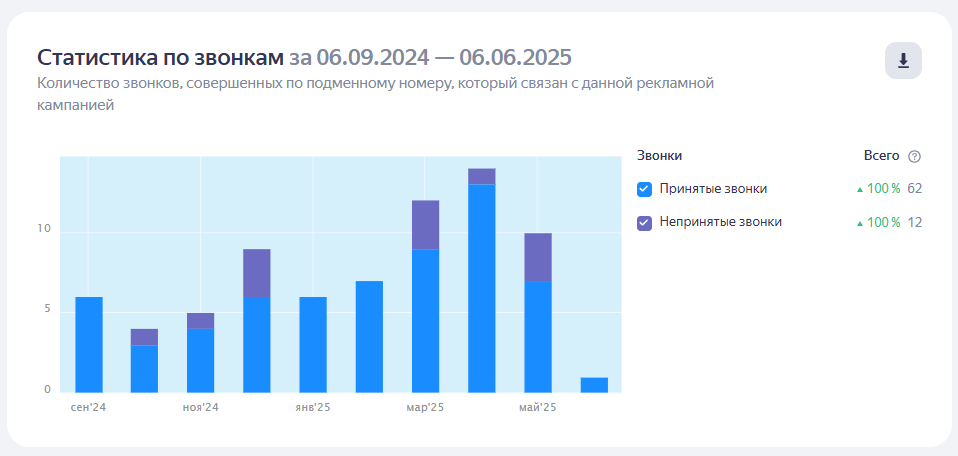The image size is (958, 456).
Task: Click the bar between сен'24 and ноя'24
Action: click(144, 361)
